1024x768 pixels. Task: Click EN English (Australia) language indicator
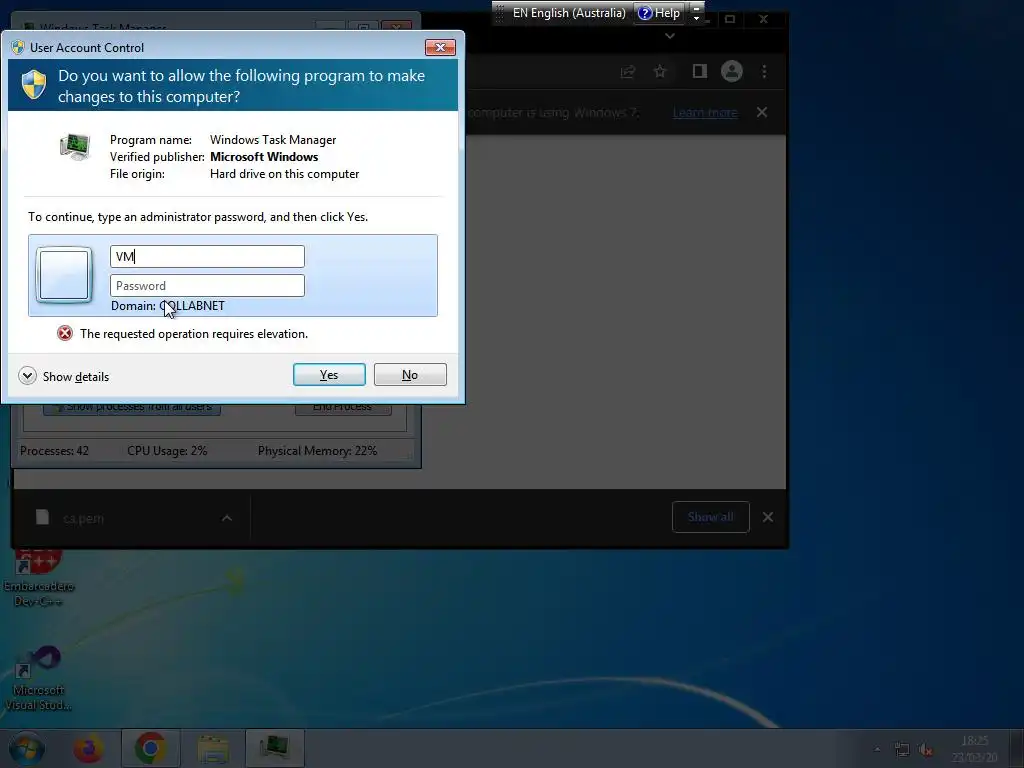569,13
